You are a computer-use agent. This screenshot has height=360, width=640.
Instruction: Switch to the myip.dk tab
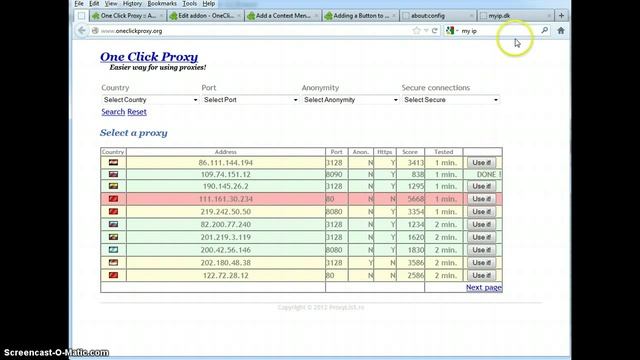click(516, 16)
